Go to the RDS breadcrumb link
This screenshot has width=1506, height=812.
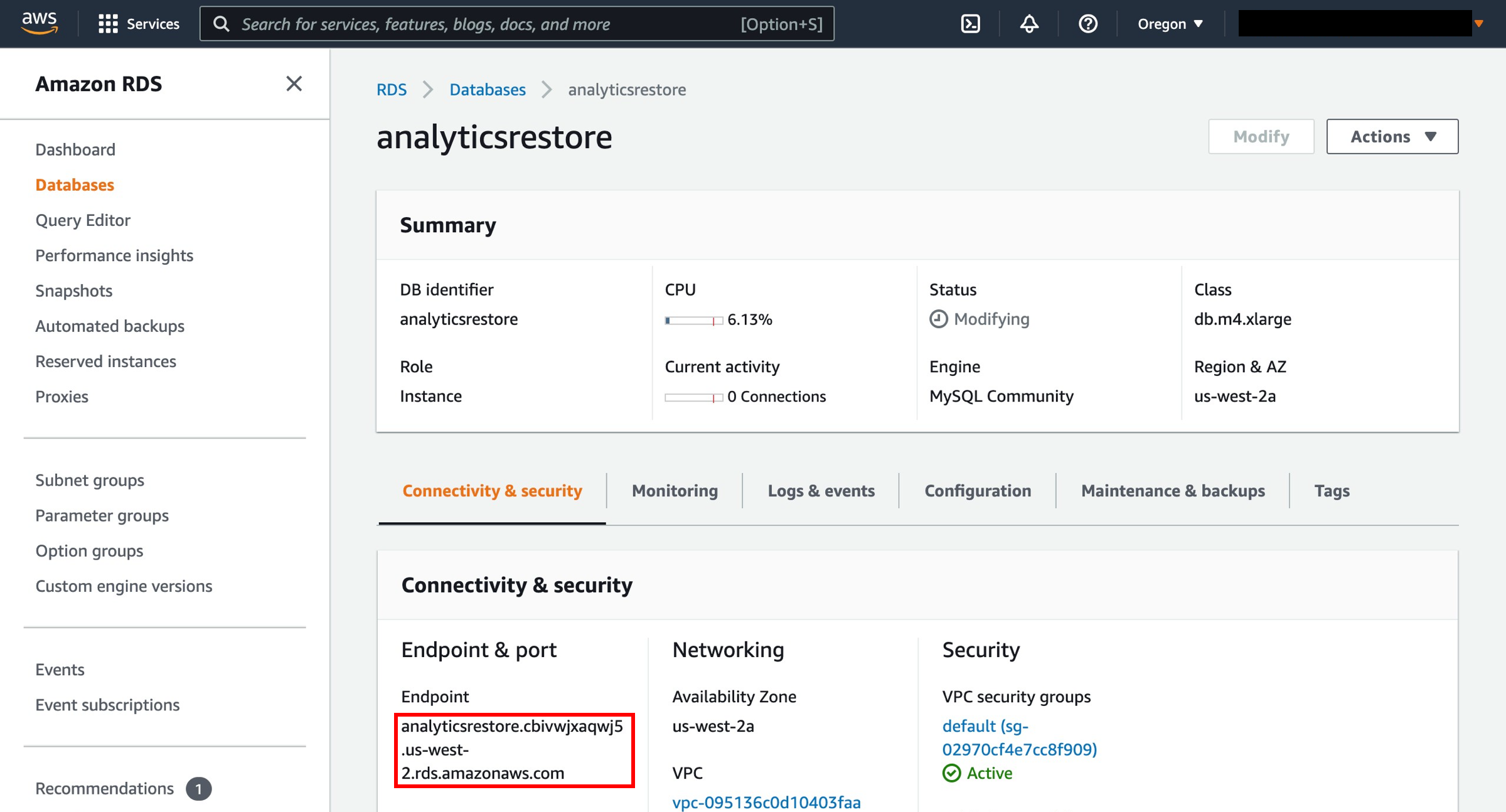coord(392,90)
